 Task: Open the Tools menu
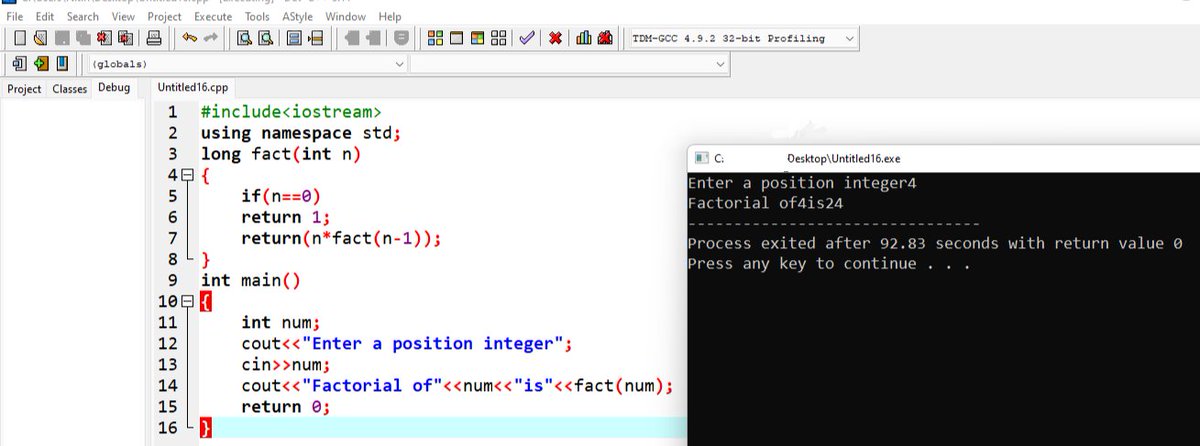point(257,16)
